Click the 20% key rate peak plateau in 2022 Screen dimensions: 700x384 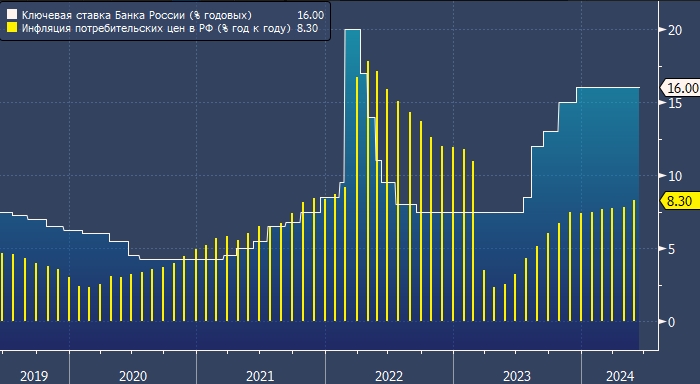click(x=353, y=30)
